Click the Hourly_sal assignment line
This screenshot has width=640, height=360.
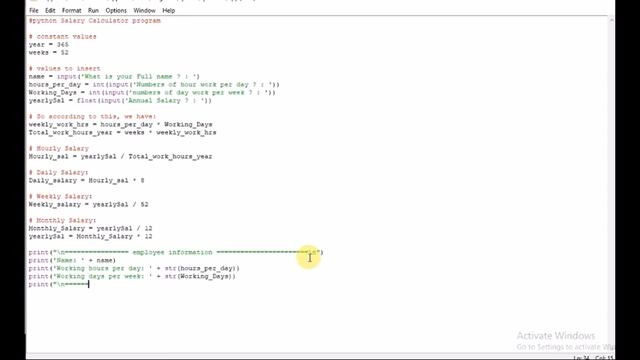[x=120, y=157]
